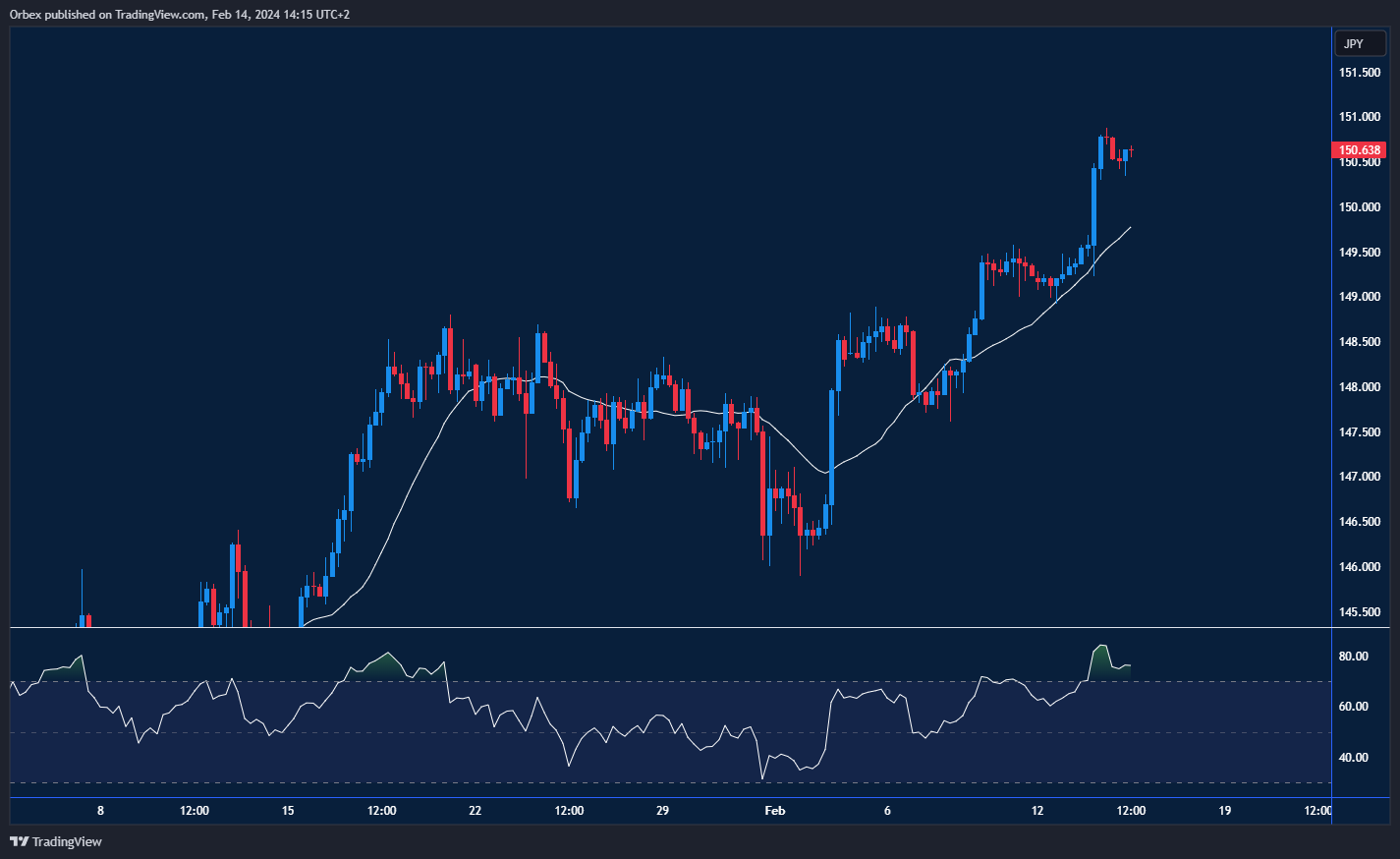Click the 60.00 RSI scale label
Viewport: 1400px width, 859px height.
tap(1354, 707)
